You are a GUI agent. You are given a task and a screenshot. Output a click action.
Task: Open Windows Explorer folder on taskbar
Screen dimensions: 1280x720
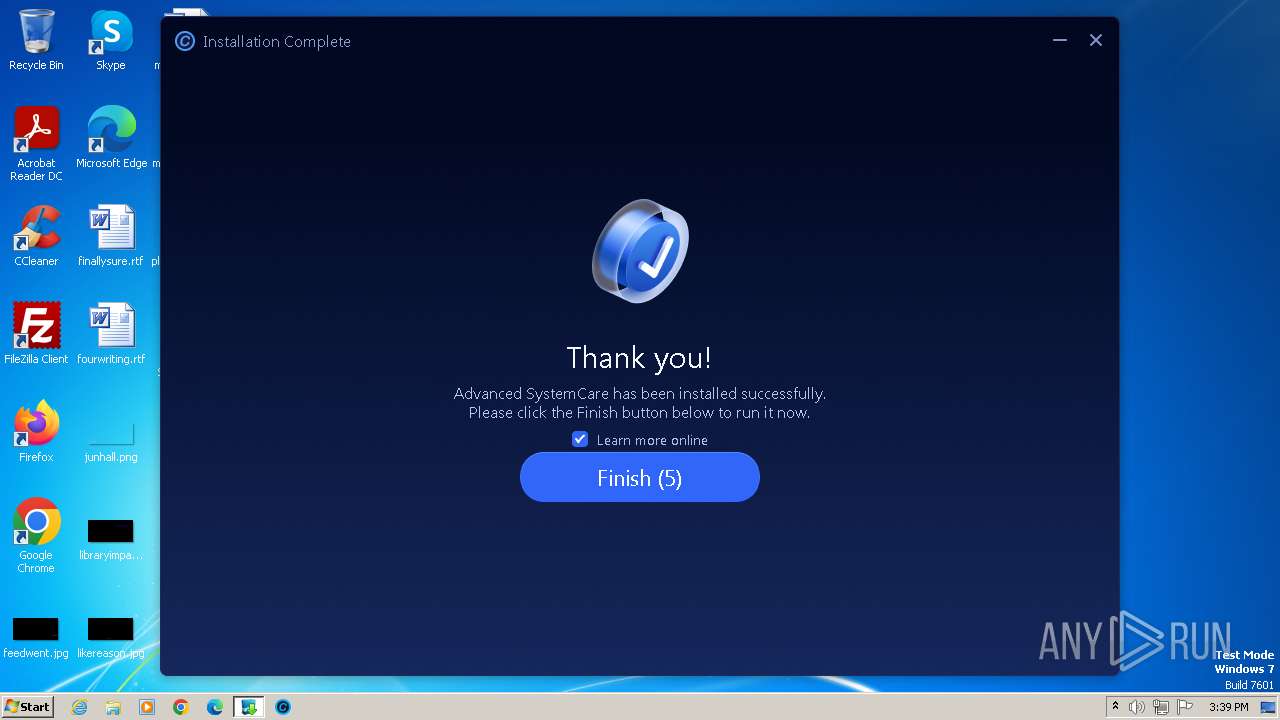click(113, 707)
